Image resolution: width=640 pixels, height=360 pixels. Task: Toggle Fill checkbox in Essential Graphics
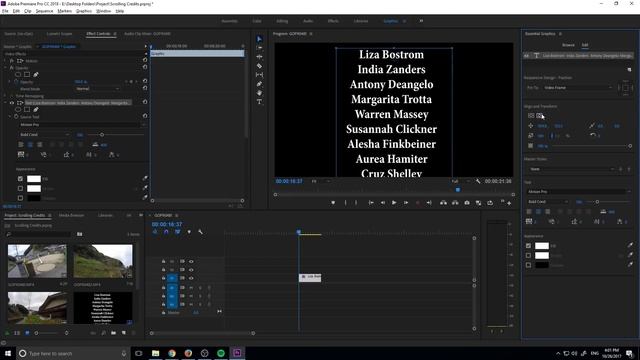(529, 246)
